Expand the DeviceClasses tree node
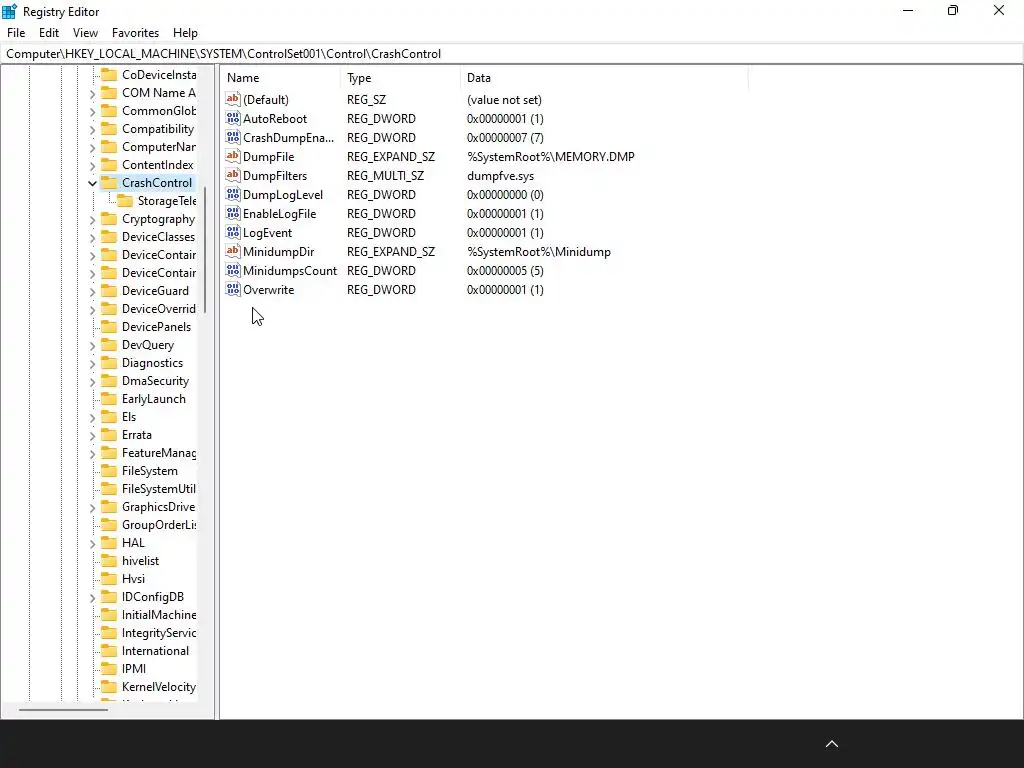The width and height of the screenshot is (1024, 768). [92, 238]
